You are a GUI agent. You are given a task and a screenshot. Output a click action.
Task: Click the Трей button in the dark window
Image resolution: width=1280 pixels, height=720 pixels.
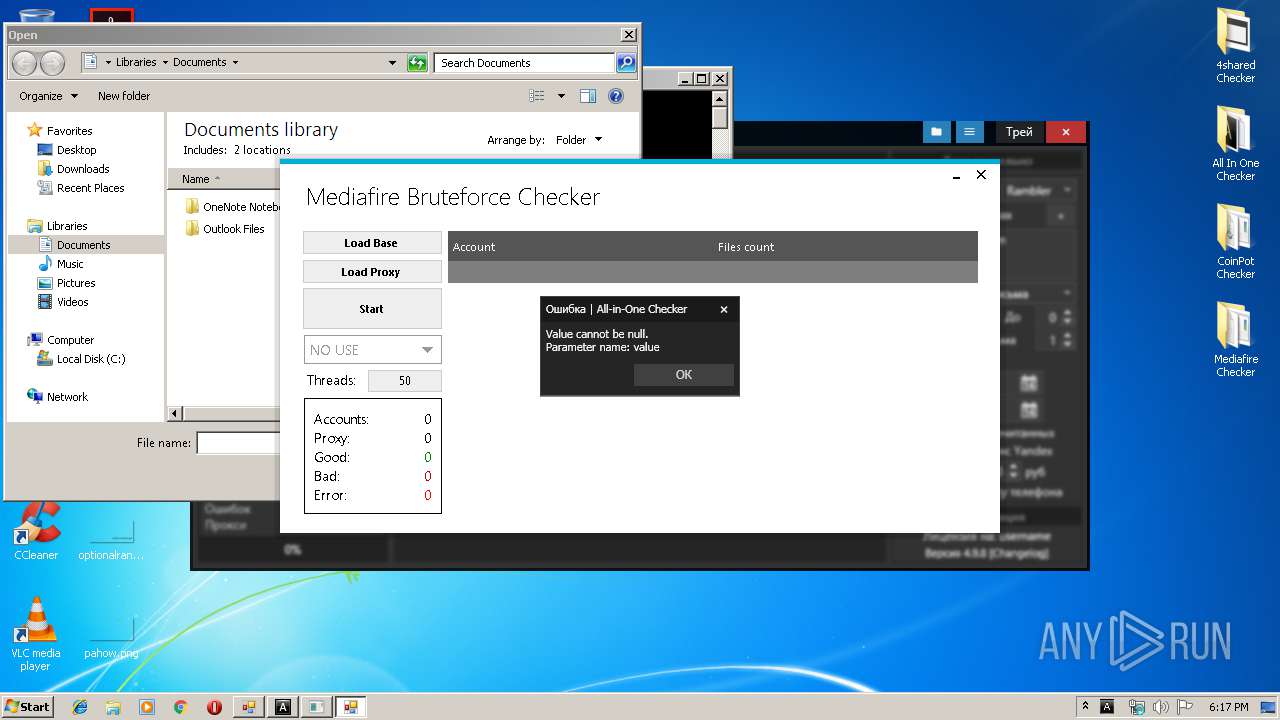[1019, 132]
